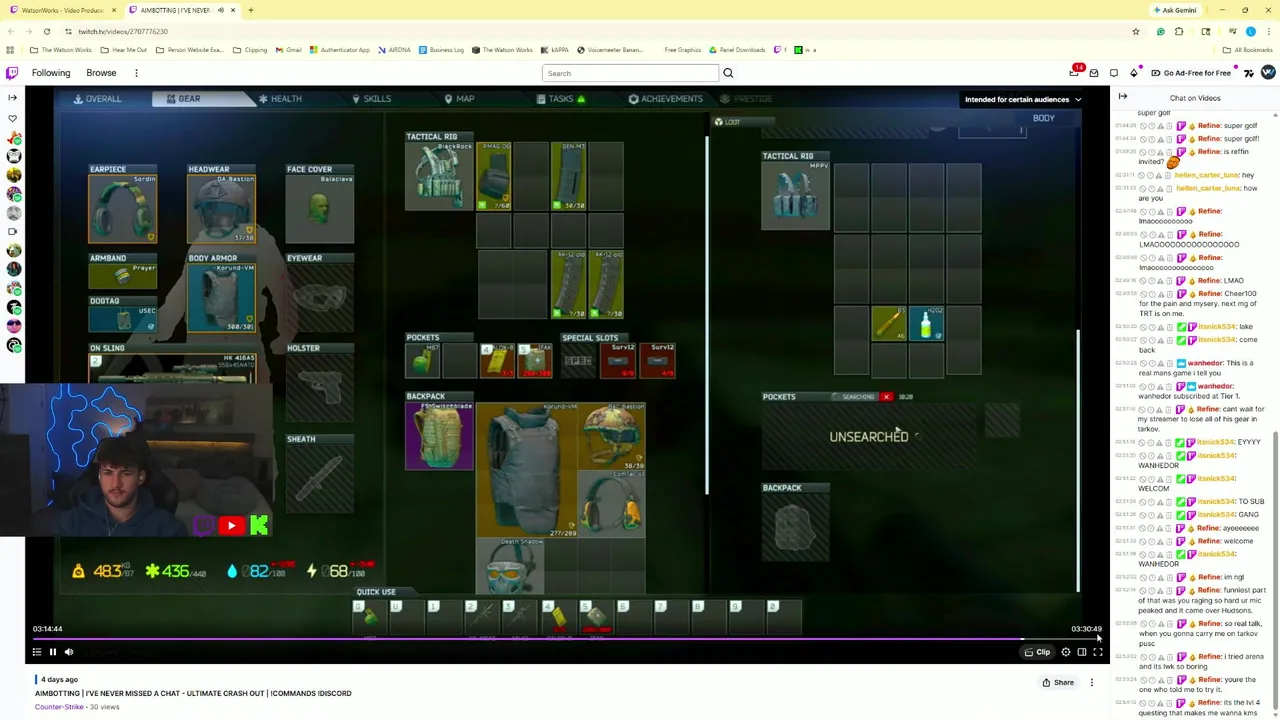Image resolution: width=1280 pixels, height=720 pixels.
Task: Click the SKILLS tab in game video
Action: tap(371, 99)
